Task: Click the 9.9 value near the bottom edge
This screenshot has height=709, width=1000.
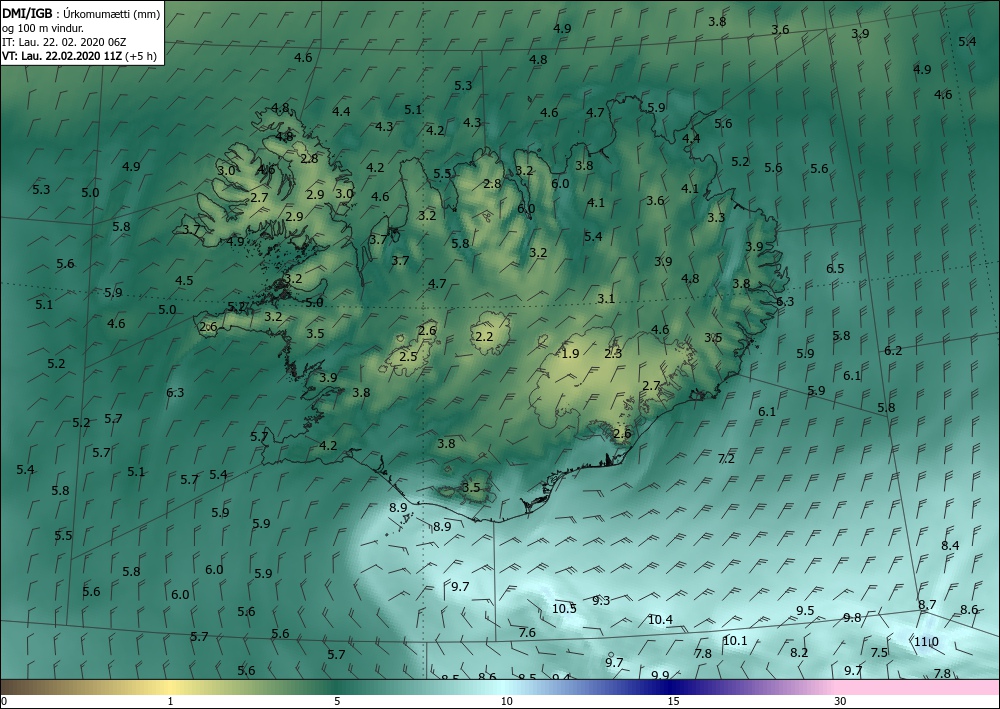Action: pyautogui.click(x=660, y=675)
